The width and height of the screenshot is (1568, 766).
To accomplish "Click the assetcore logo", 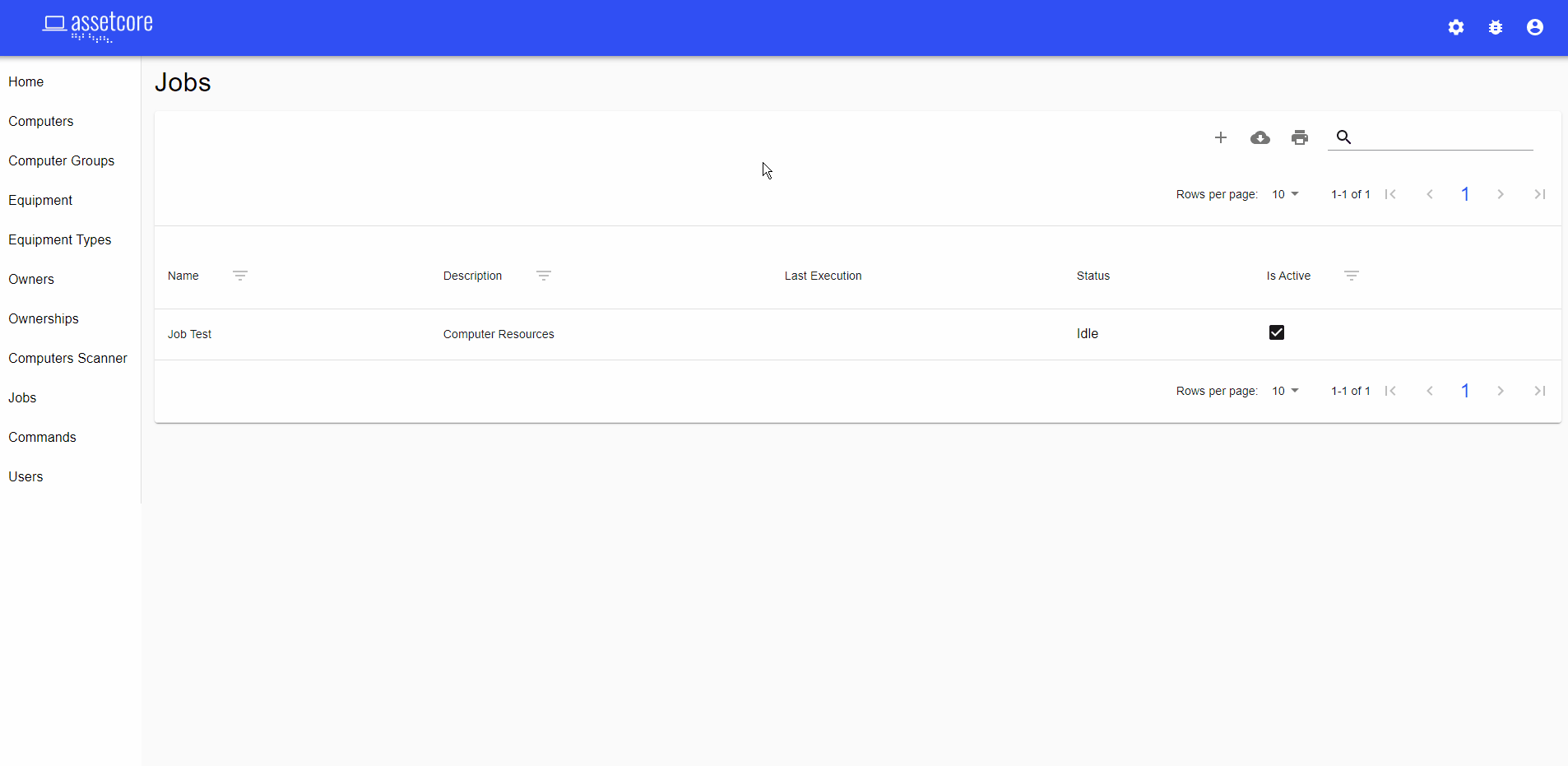I will tap(98, 27).
